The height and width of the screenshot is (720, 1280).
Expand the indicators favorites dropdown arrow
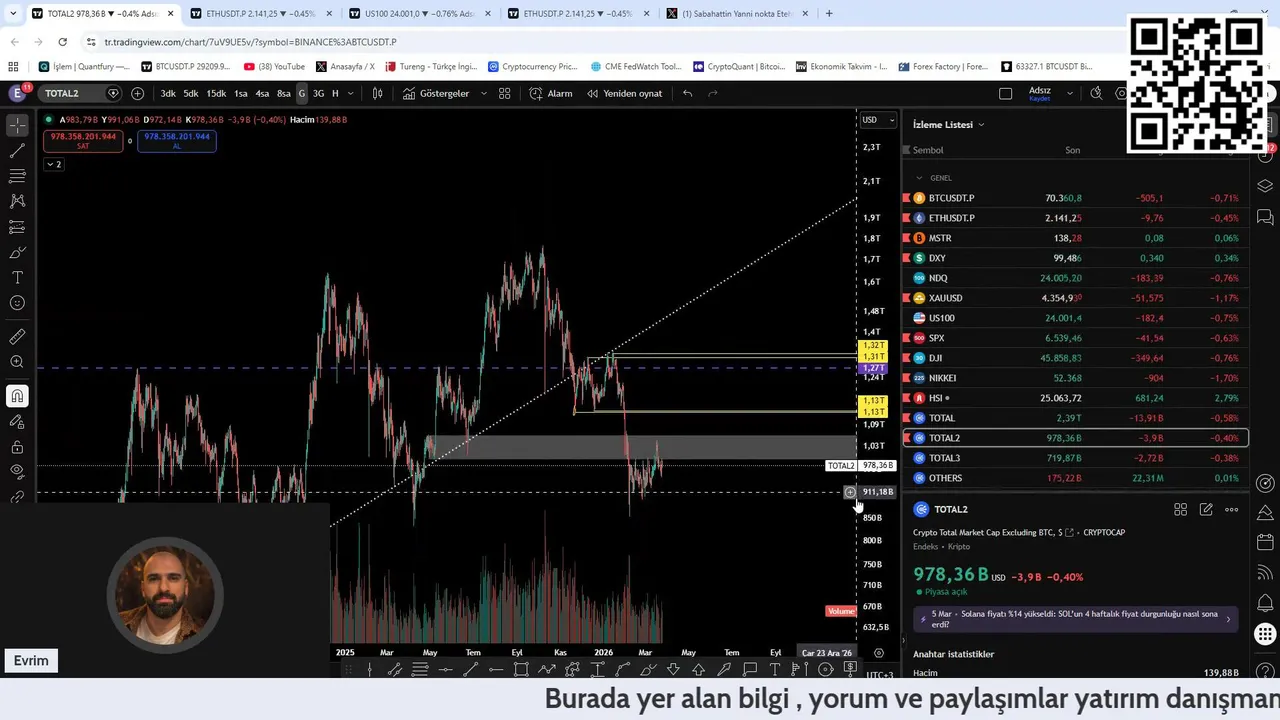click(484, 93)
